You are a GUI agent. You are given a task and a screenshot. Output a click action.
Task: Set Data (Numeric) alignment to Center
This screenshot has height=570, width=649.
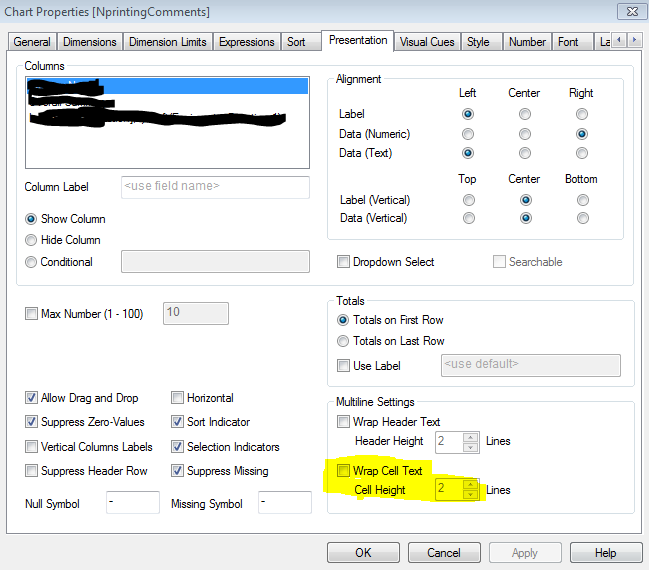pos(525,134)
